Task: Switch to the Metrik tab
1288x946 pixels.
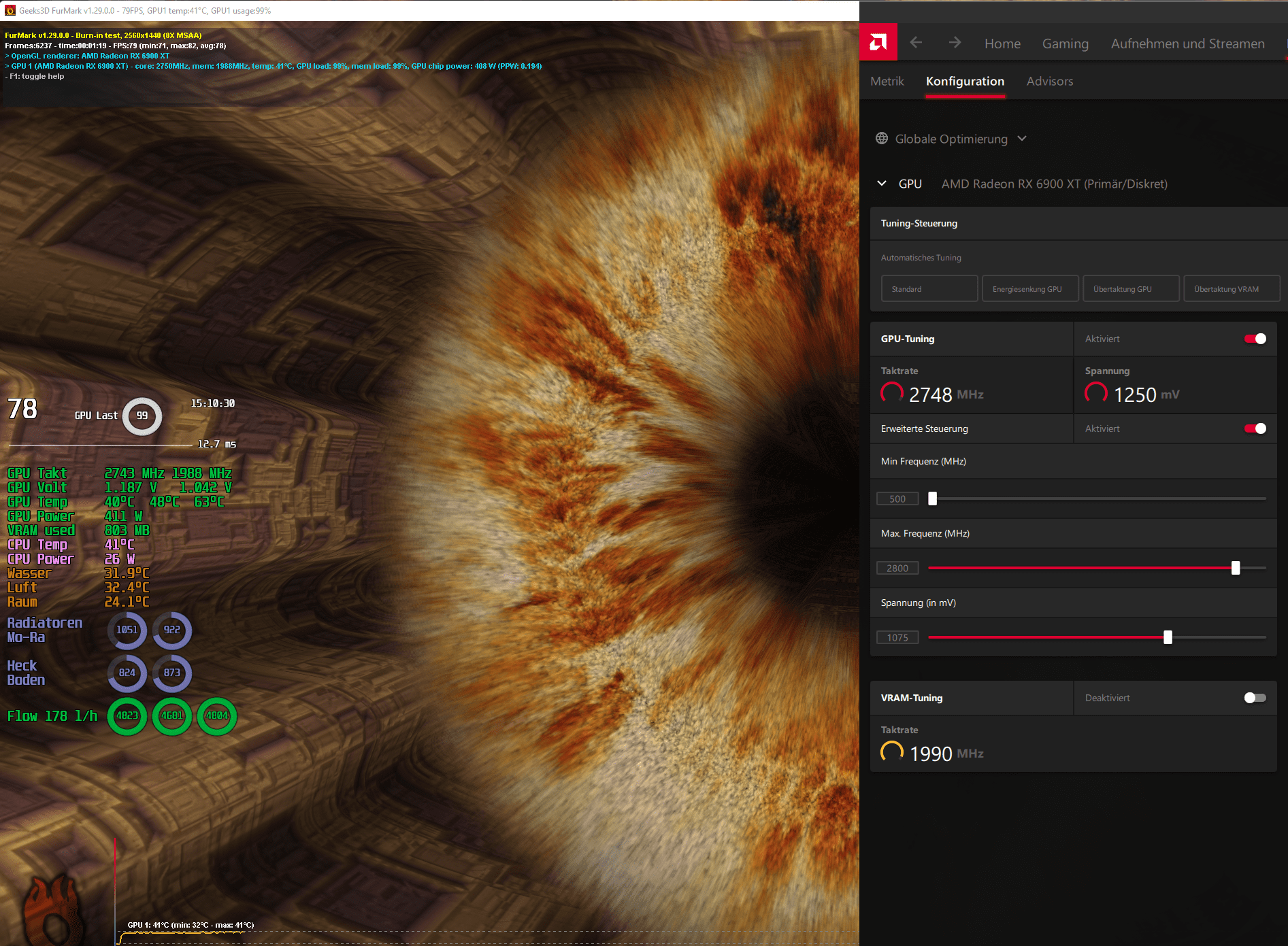Action: coord(887,81)
